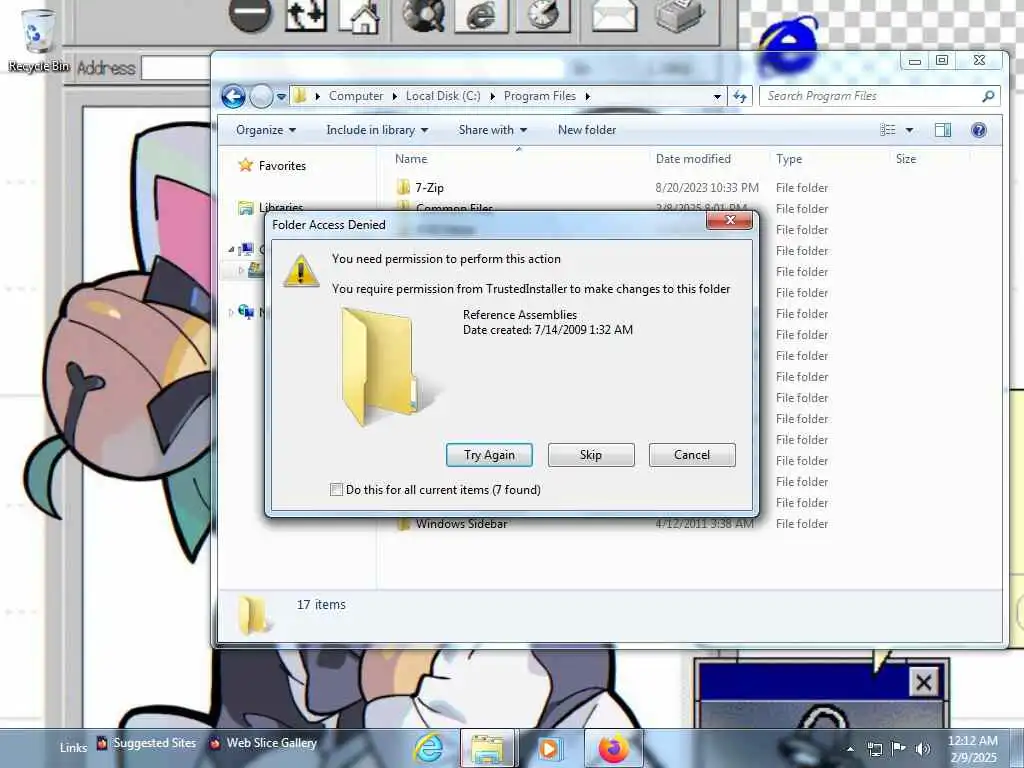Open the Organize menu
The width and height of the screenshot is (1024, 768).
coord(266,130)
